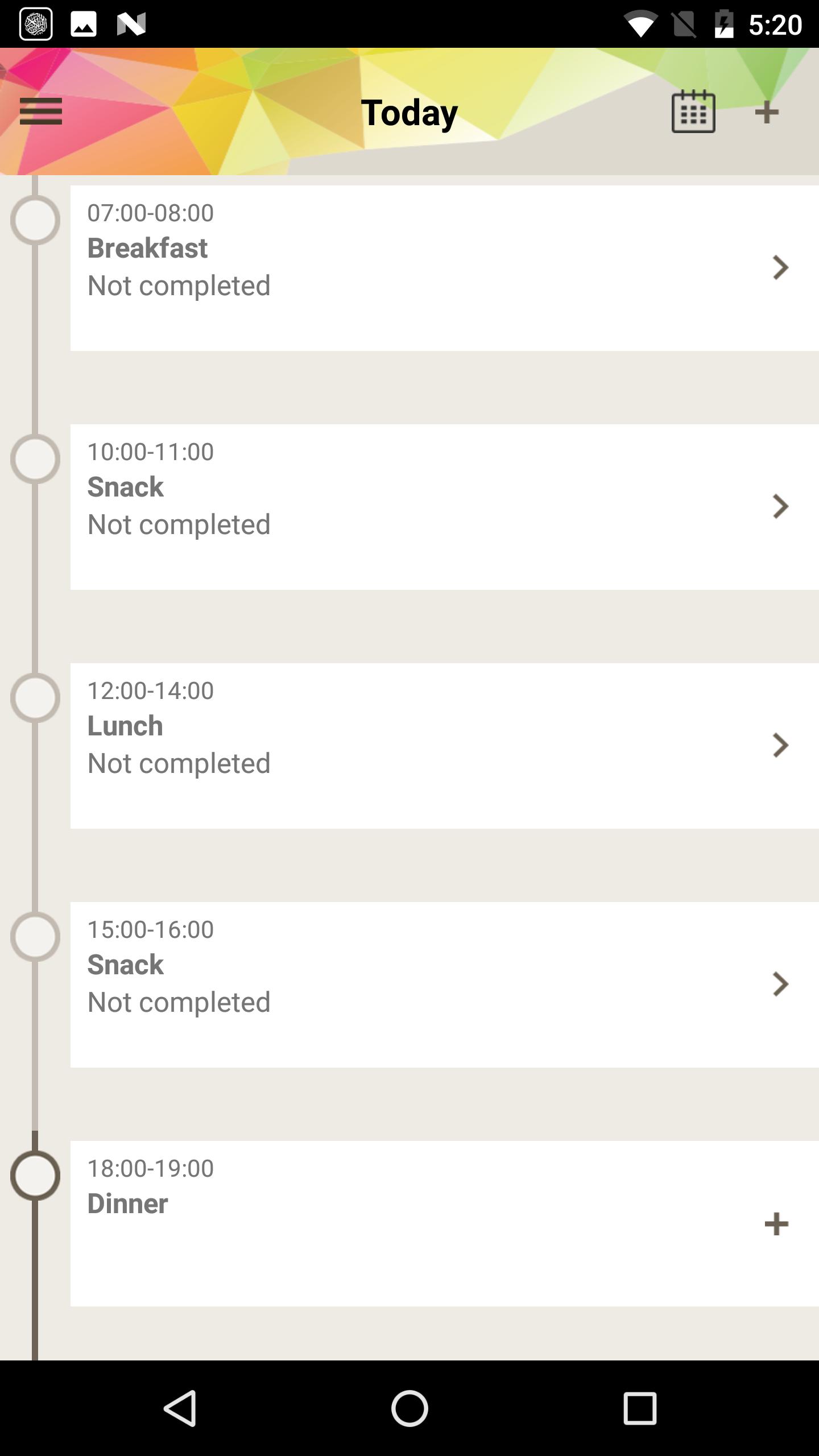Tap the Today header title

pos(409,113)
